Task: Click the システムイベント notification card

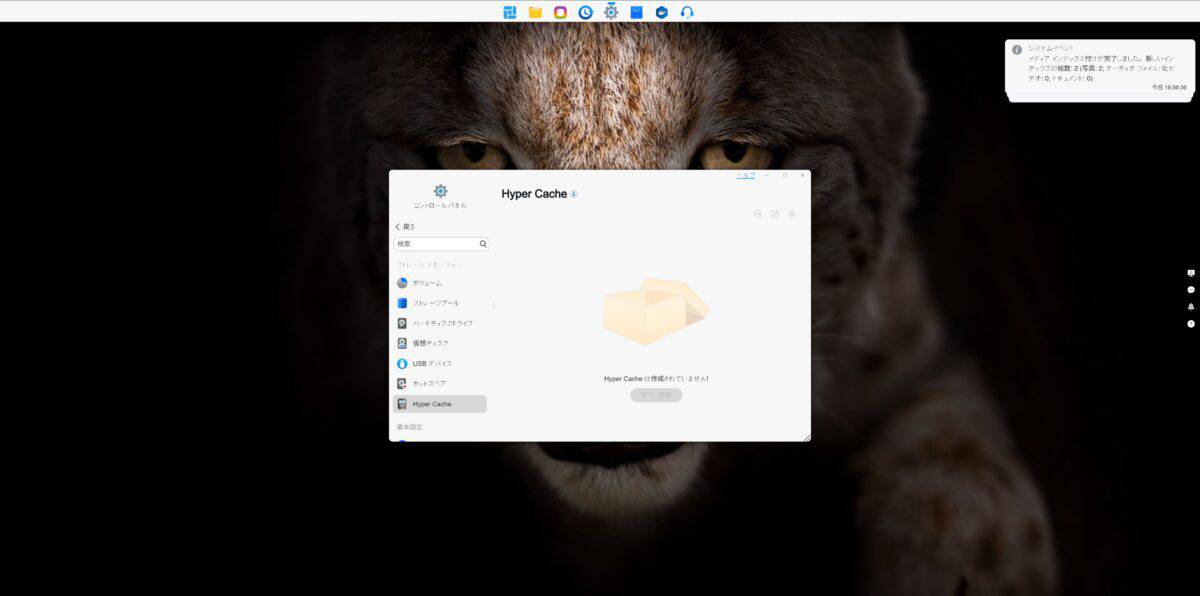Action: point(1098,67)
